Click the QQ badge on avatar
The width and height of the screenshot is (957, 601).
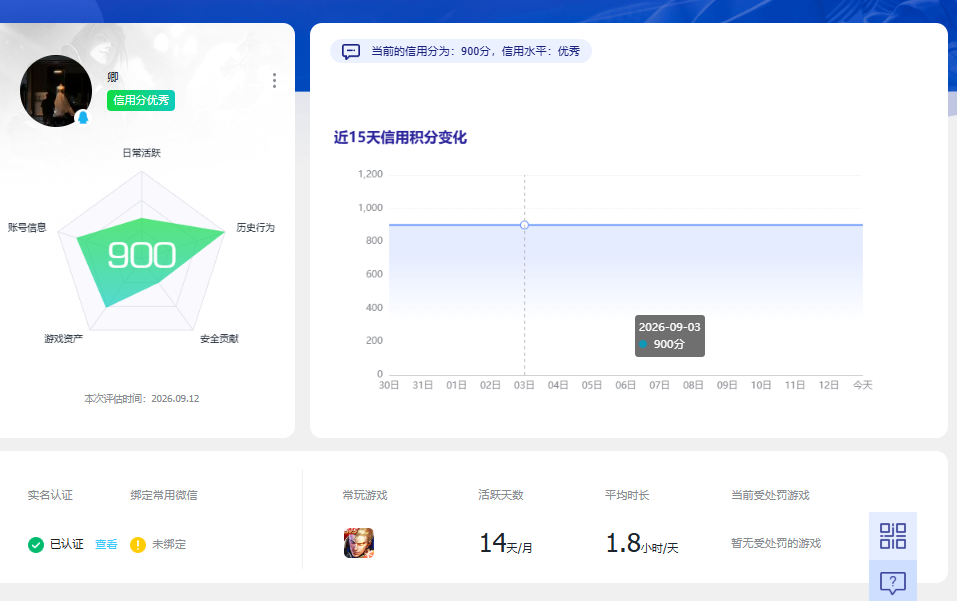83,117
